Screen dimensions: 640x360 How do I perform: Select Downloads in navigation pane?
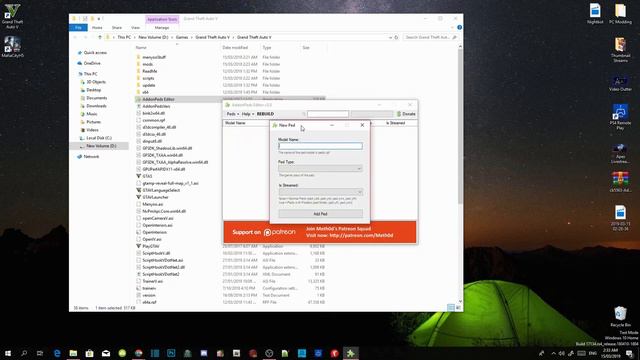pos(96,106)
